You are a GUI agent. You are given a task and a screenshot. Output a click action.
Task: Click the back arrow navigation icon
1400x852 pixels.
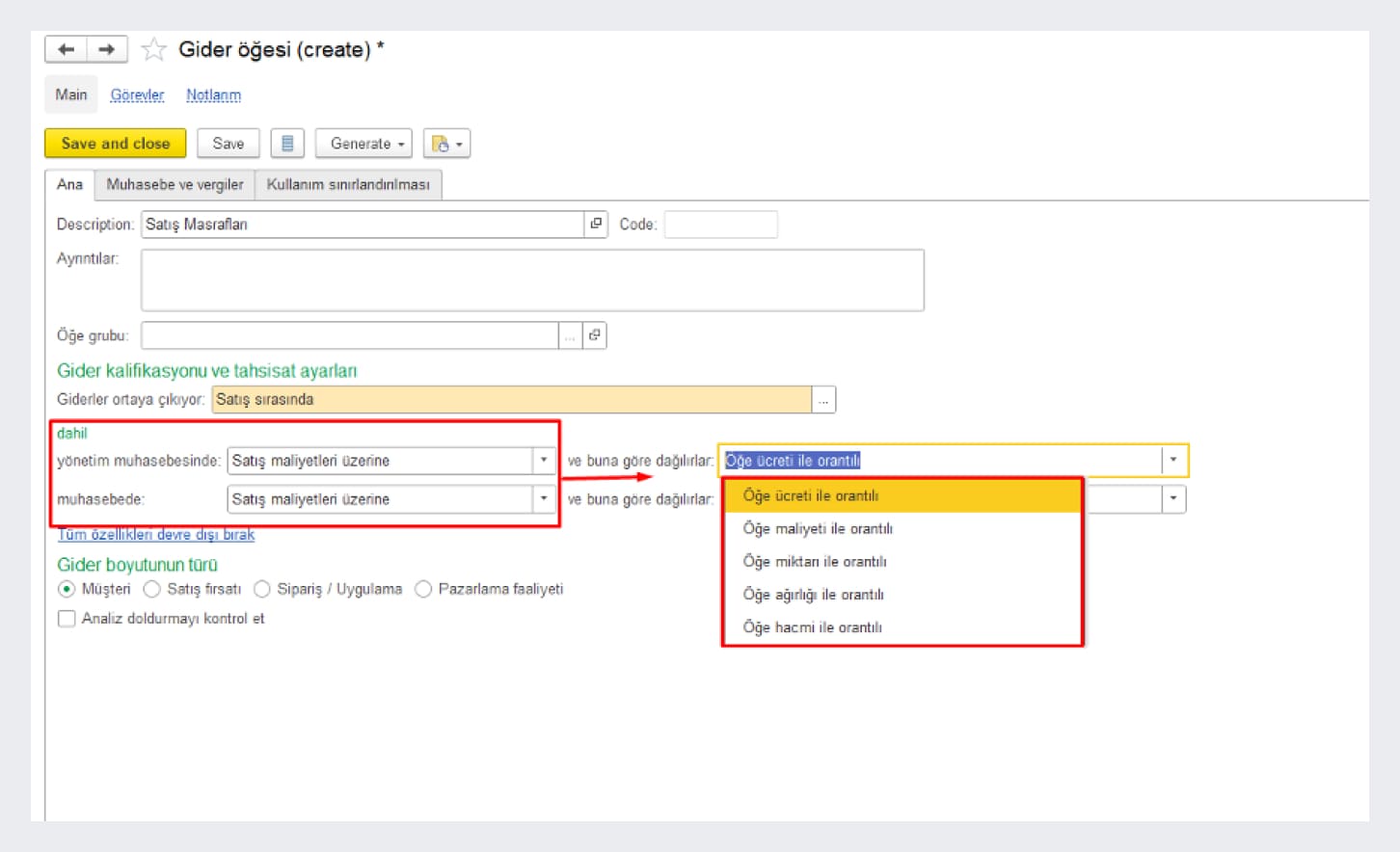coord(66,49)
